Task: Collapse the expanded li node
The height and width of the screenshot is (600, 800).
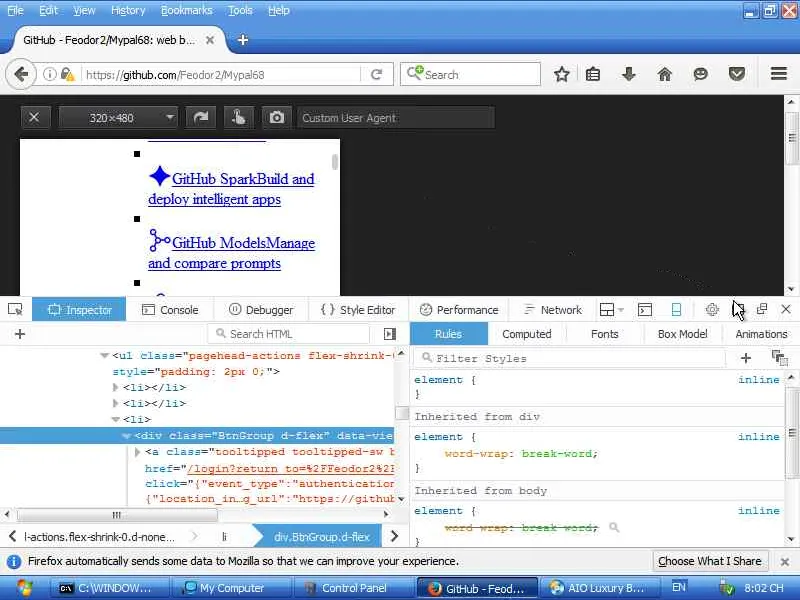Action: tap(116, 419)
